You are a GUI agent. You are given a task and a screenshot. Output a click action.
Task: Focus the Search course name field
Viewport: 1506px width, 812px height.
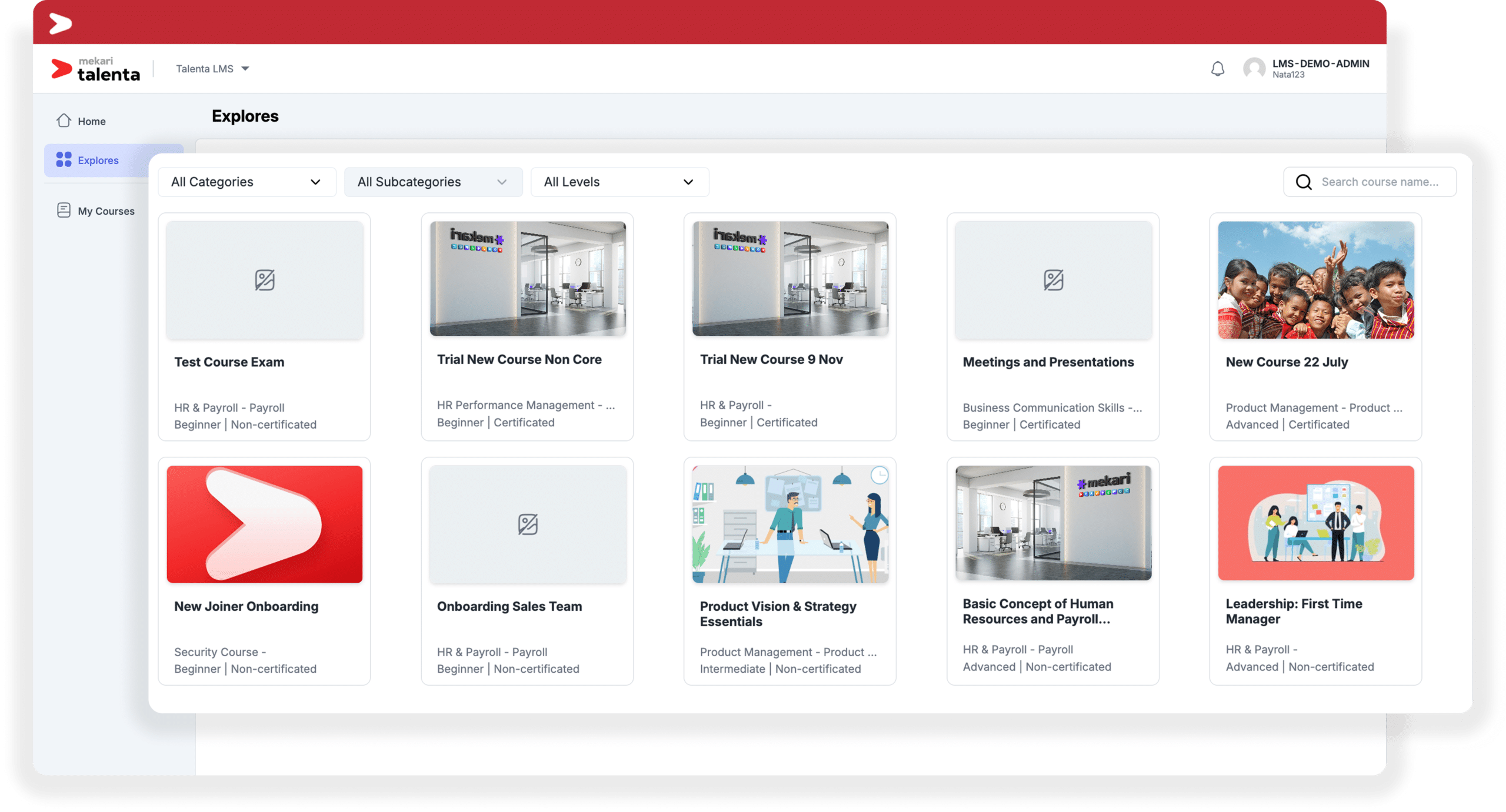(x=1380, y=182)
